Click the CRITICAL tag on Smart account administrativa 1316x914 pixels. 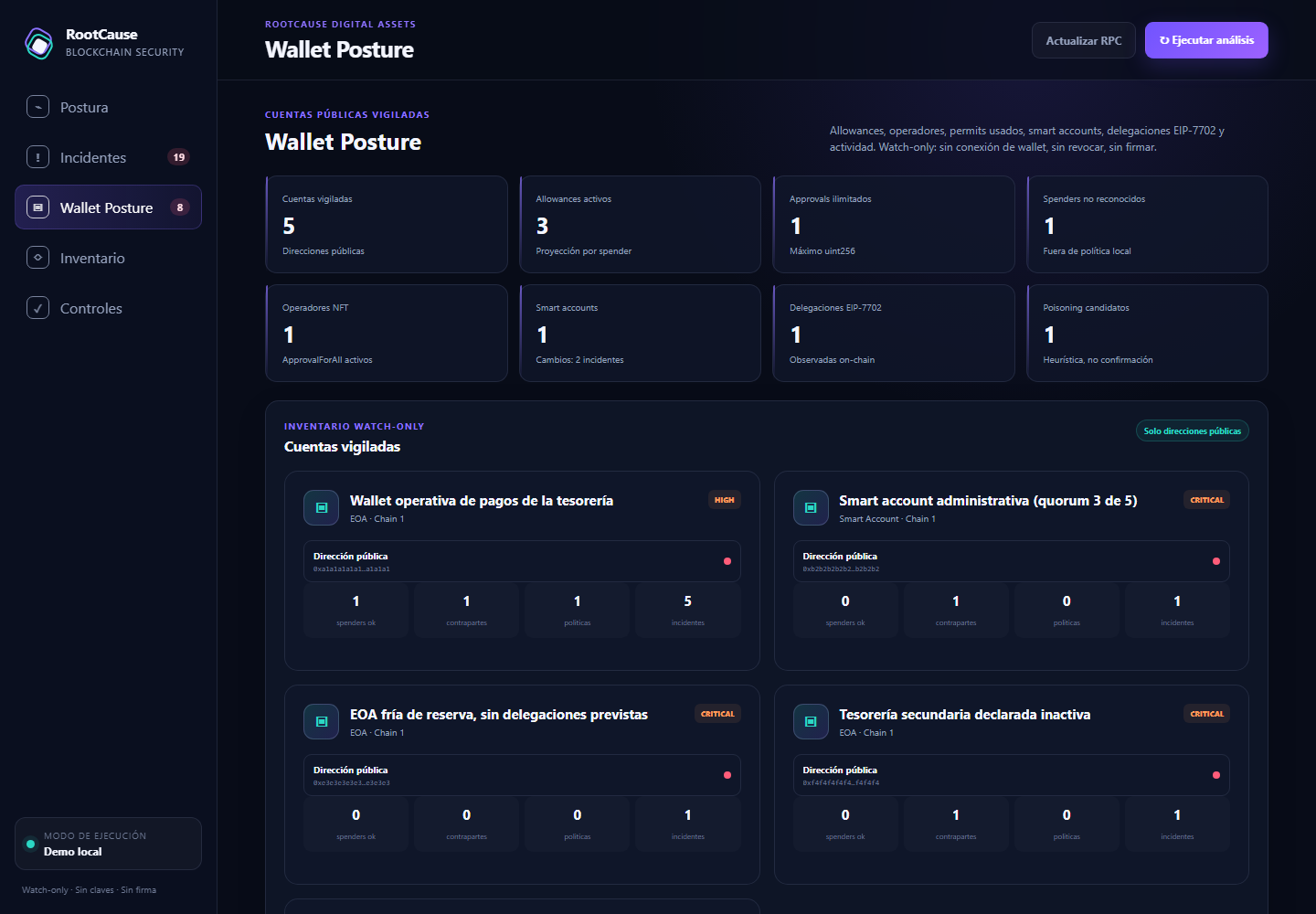pyautogui.click(x=1206, y=500)
